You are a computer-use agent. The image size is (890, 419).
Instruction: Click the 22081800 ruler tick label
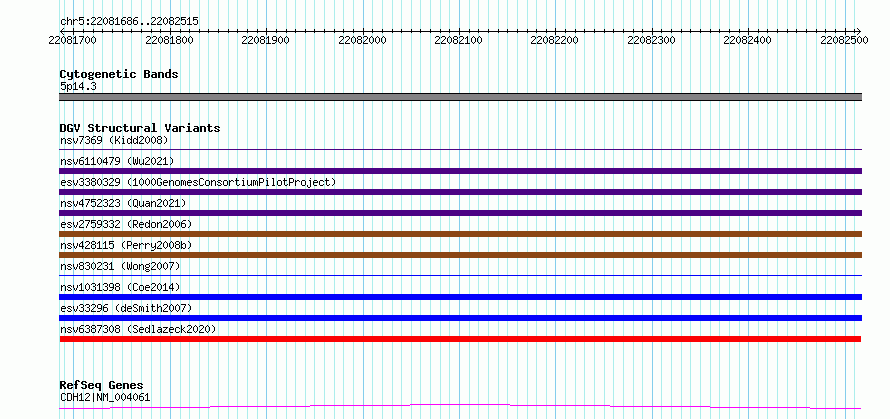click(x=169, y=40)
